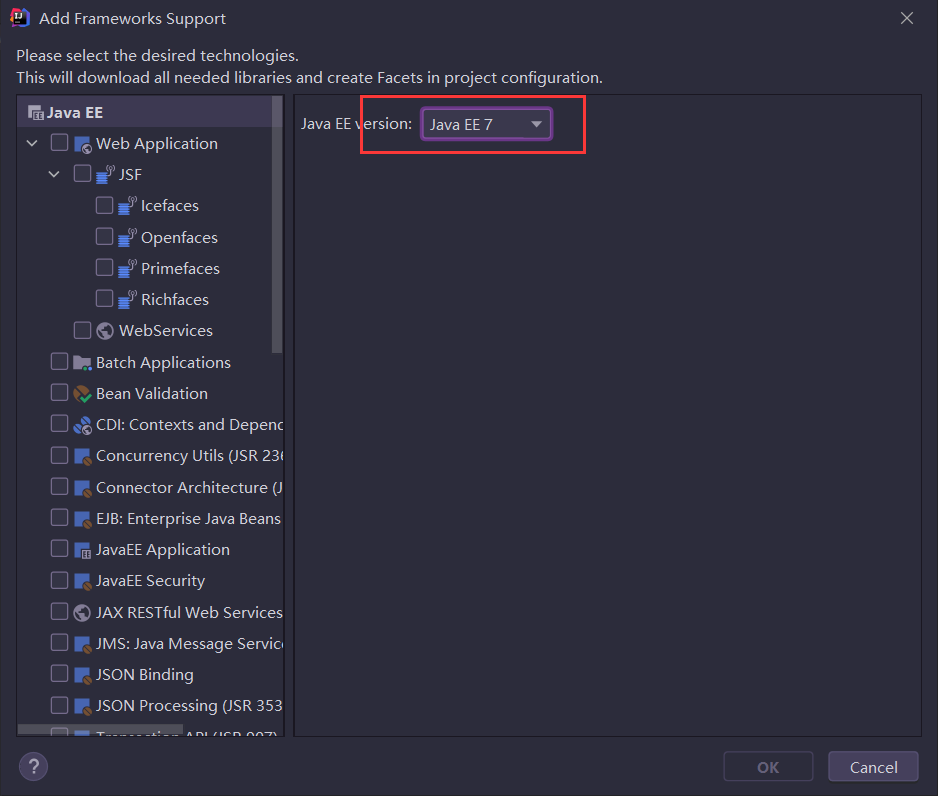Click the JAX RESTful Web Services icon
This screenshot has width=938, height=796.
coord(83,612)
